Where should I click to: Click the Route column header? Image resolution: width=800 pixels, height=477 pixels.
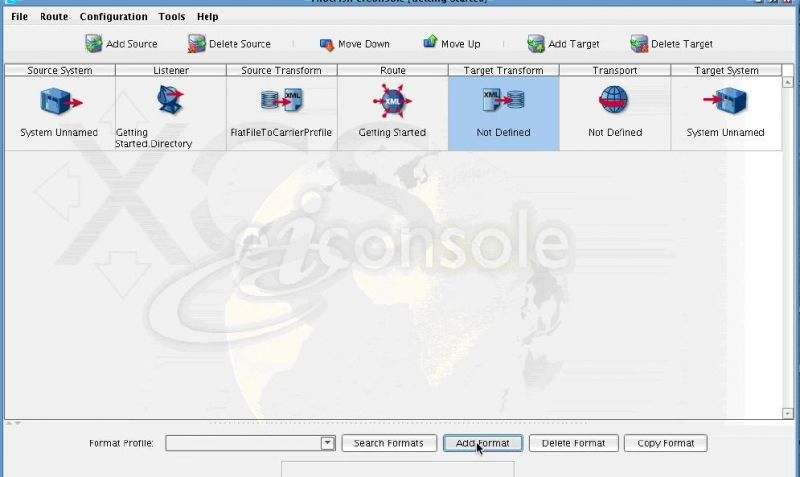point(393,70)
